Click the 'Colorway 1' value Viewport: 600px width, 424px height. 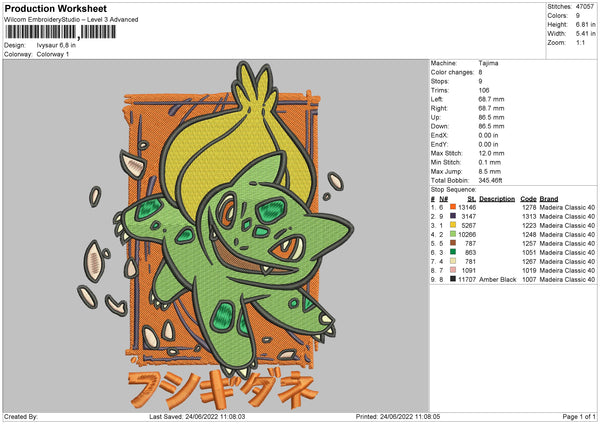pos(53,54)
